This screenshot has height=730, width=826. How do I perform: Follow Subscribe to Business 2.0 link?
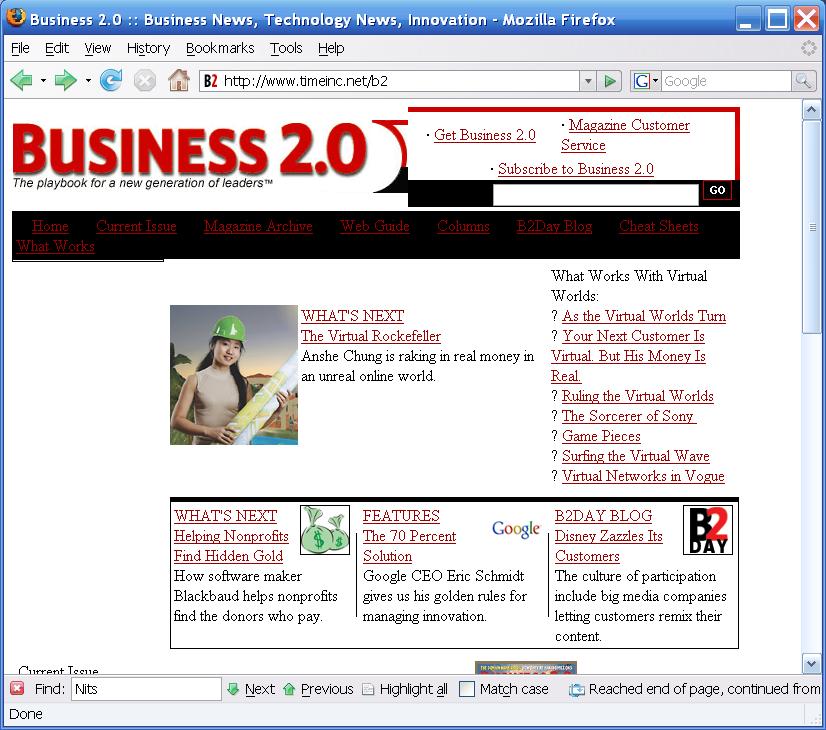click(x=576, y=169)
